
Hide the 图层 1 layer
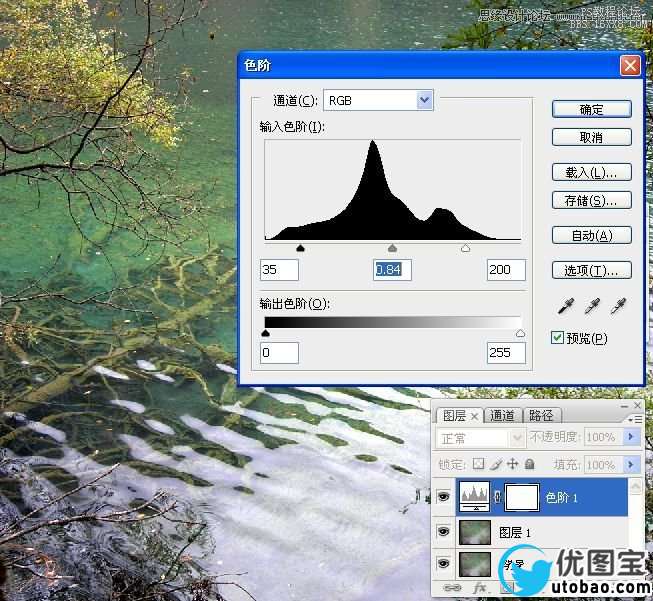pyautogui.click(x=444, y=531)
